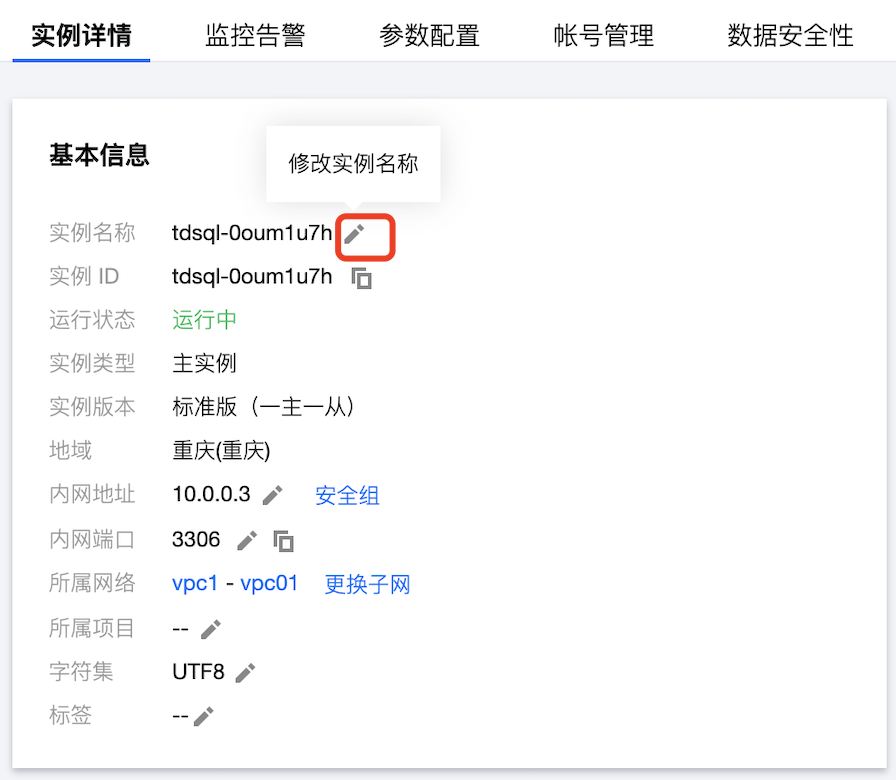
Task: Open the vpc01 subnet link
Action: tap(269, 583)
